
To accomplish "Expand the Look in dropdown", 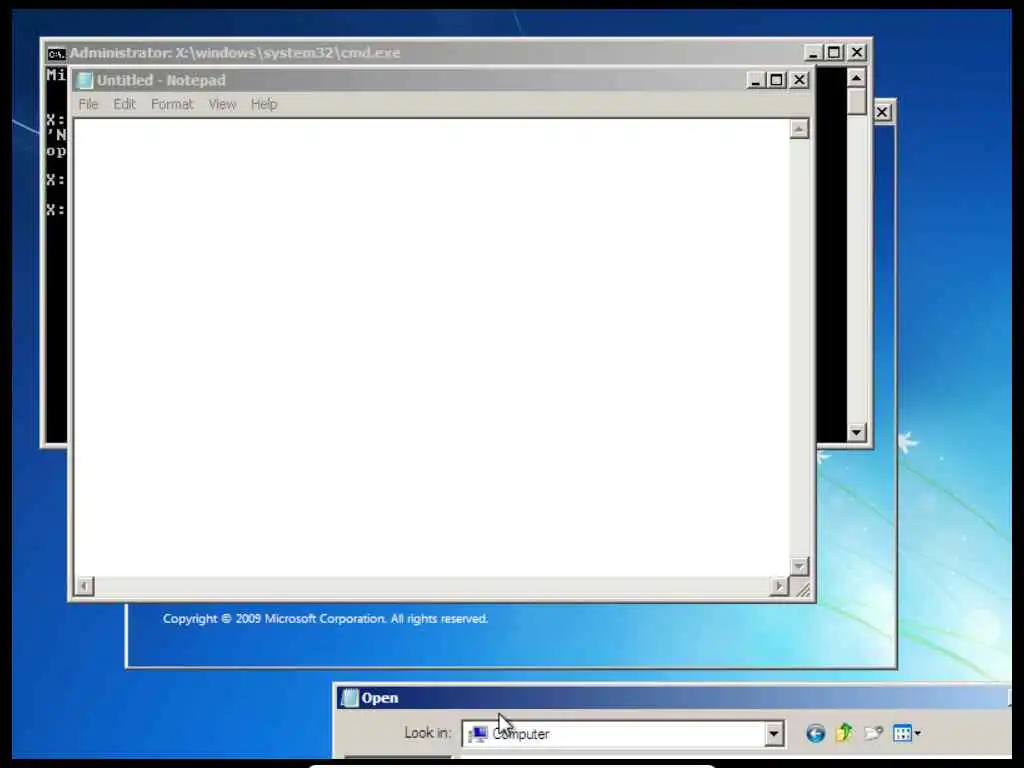I will [x=774, y=734].
